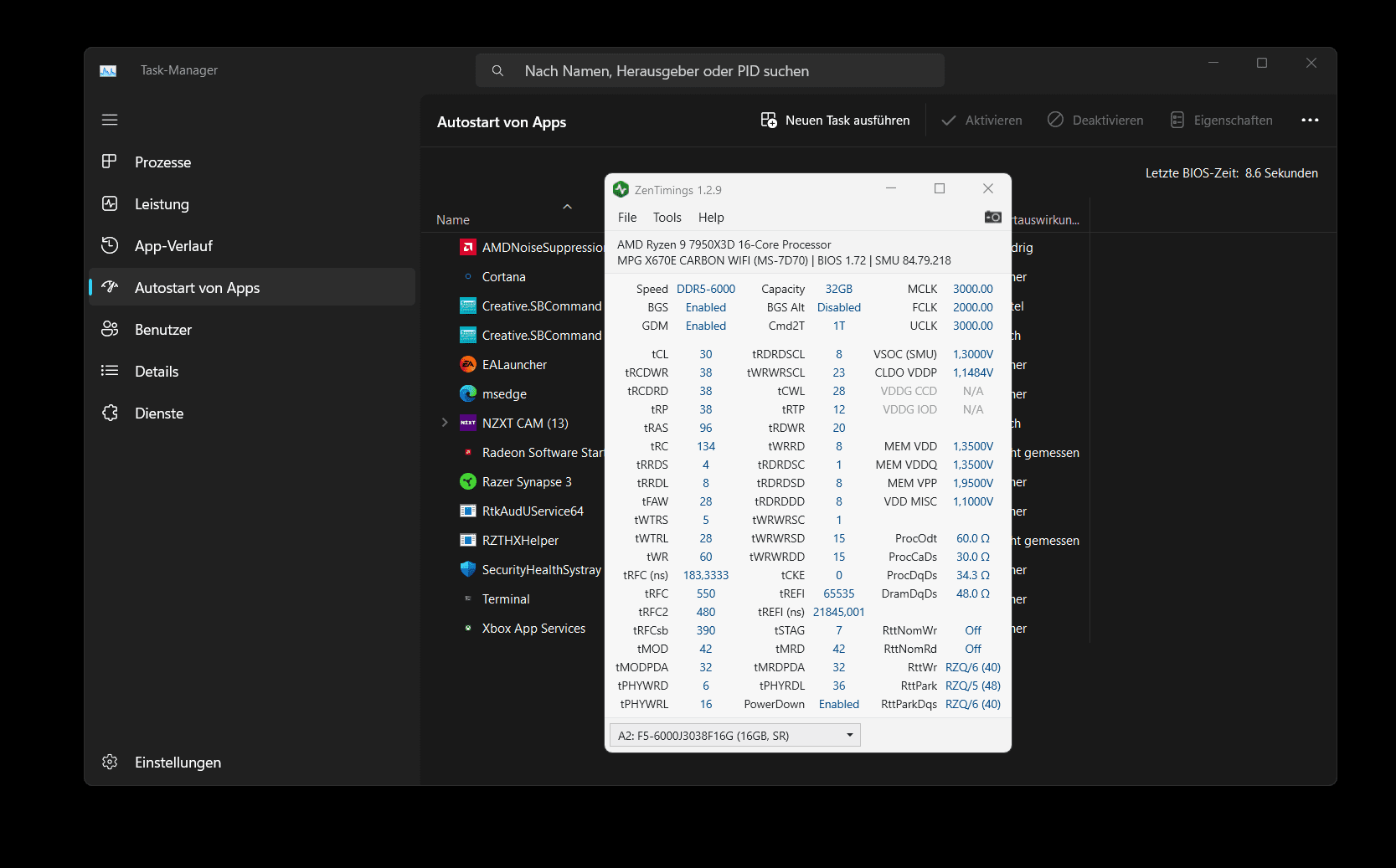This screenshot has width=1396, height=868.
Task: Click the EALauncher icon in list
Action: coord(468,365)
